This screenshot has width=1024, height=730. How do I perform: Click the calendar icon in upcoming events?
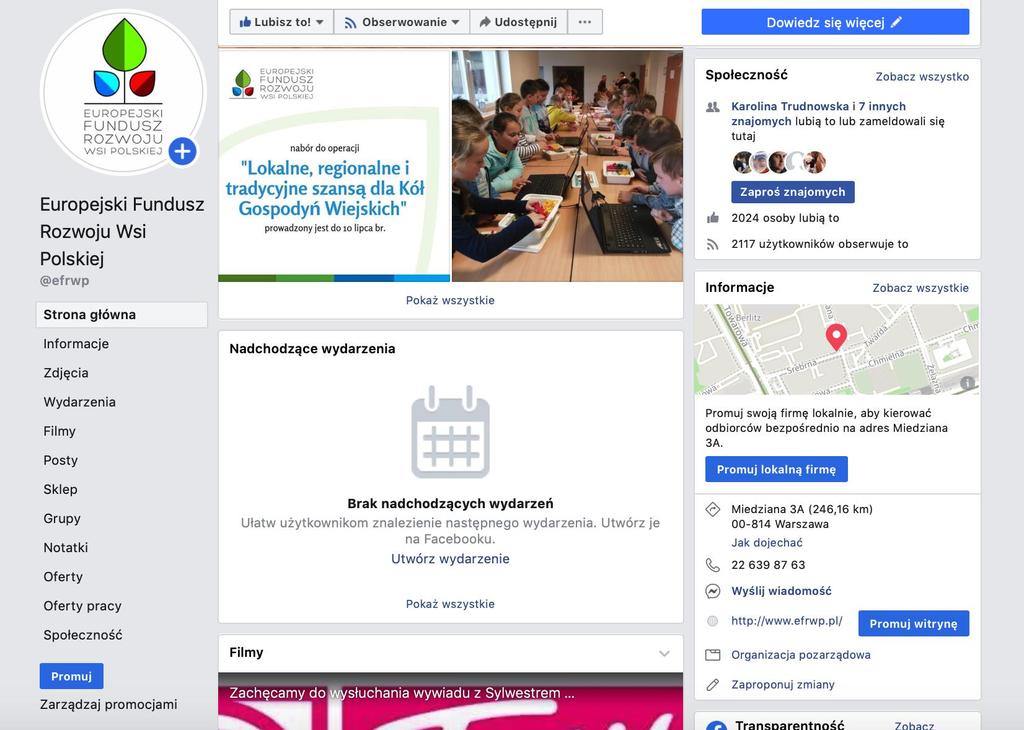[x=451, y=432]
